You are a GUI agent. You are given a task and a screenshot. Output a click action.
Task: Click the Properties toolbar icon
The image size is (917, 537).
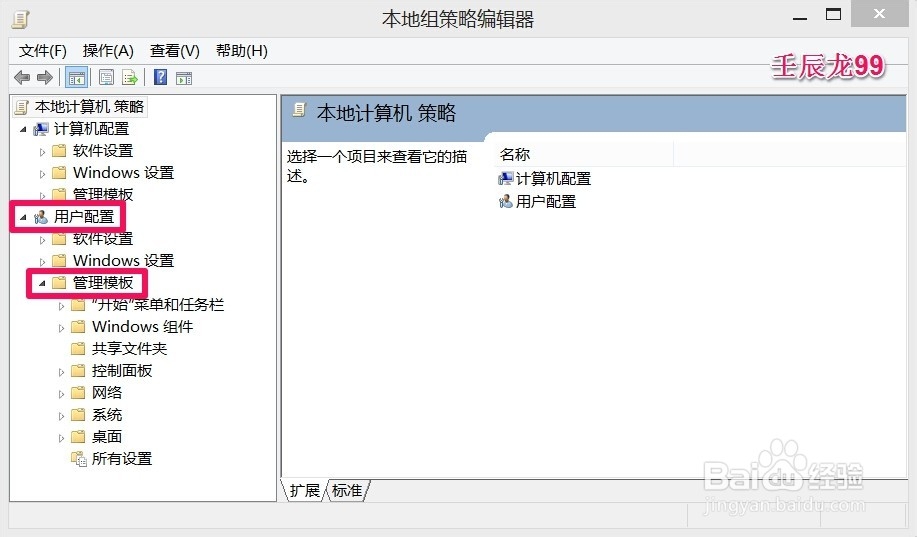pyautogui.click(x=106, y=77)
